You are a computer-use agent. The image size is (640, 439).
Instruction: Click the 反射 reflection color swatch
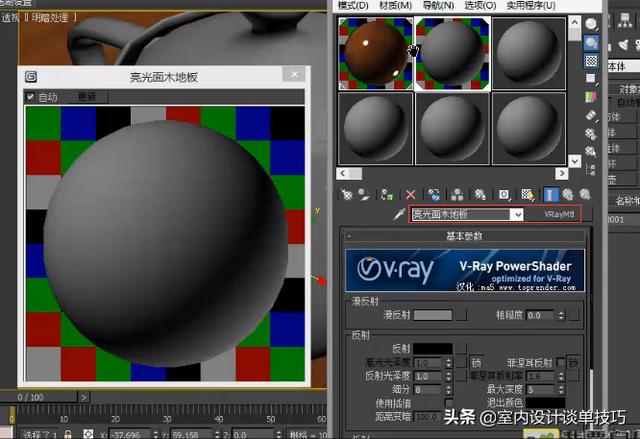(x=433, y=349)
